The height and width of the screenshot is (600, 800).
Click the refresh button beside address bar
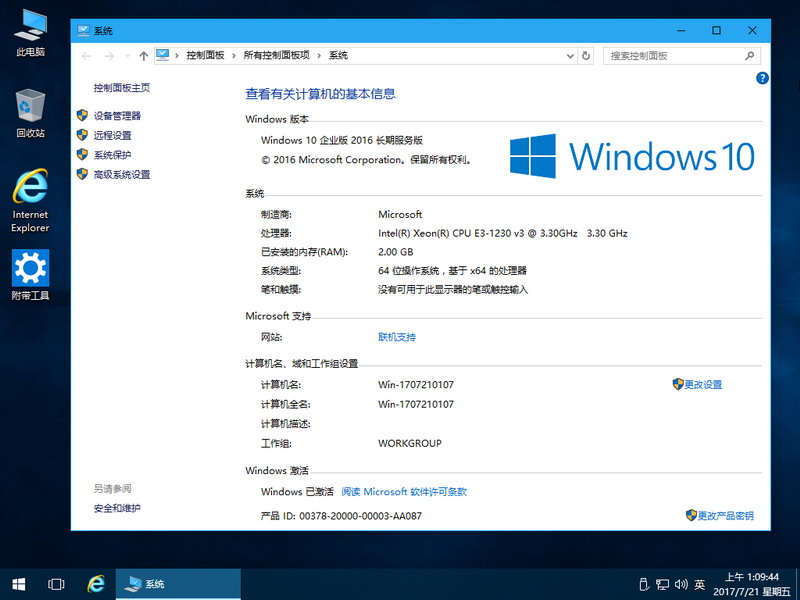coord(586,56)
